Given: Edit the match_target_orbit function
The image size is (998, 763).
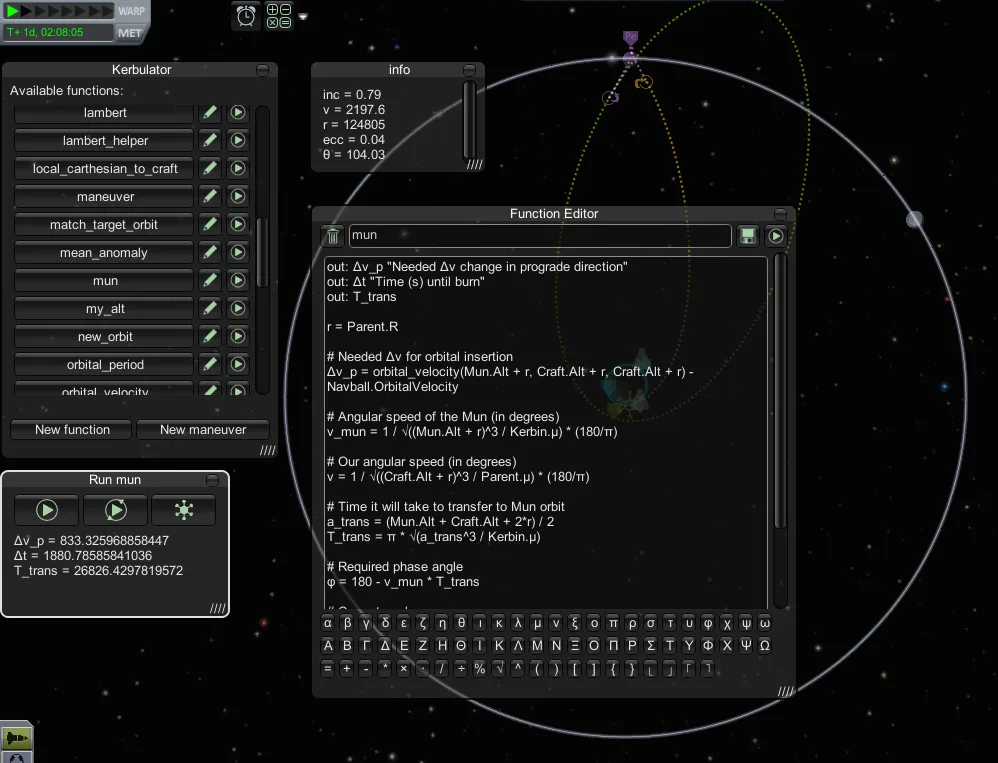Looking at the screenshot, I should click(209, 225).
